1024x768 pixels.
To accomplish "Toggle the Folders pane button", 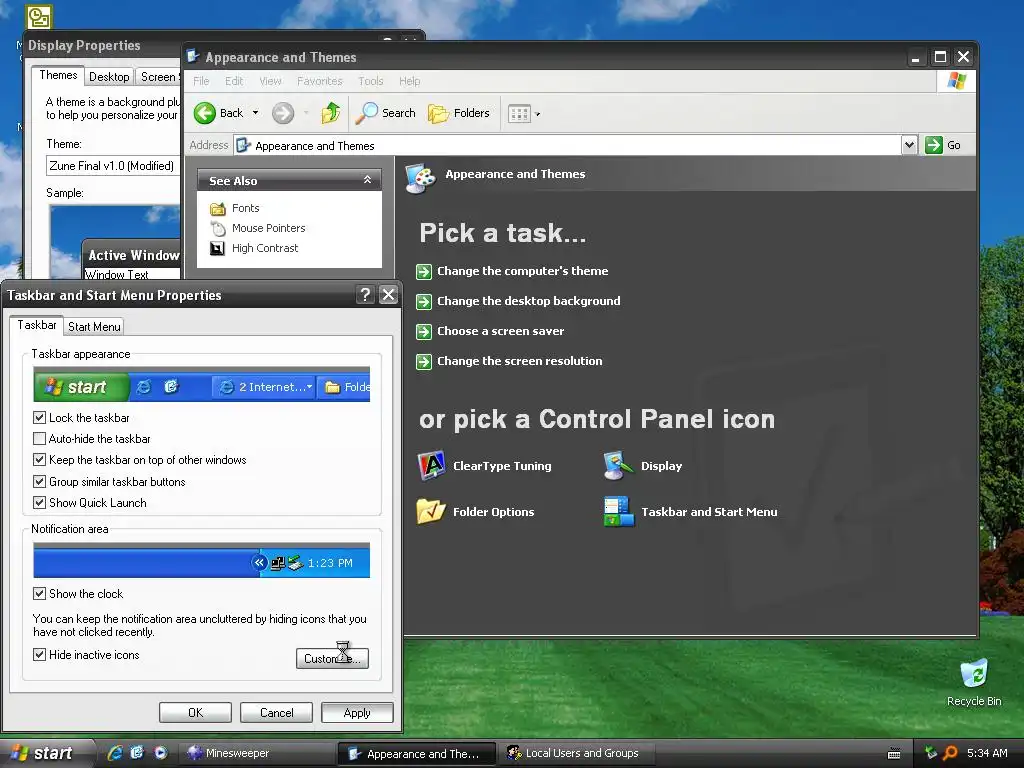I will [459, 113].
